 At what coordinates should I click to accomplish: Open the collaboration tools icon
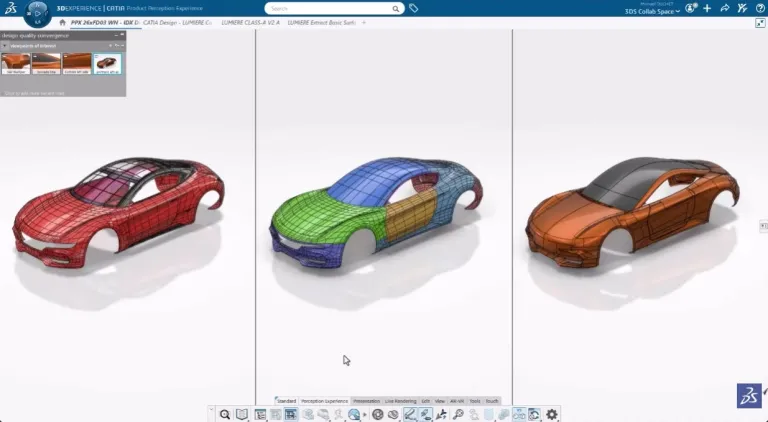tap(743, 8)
